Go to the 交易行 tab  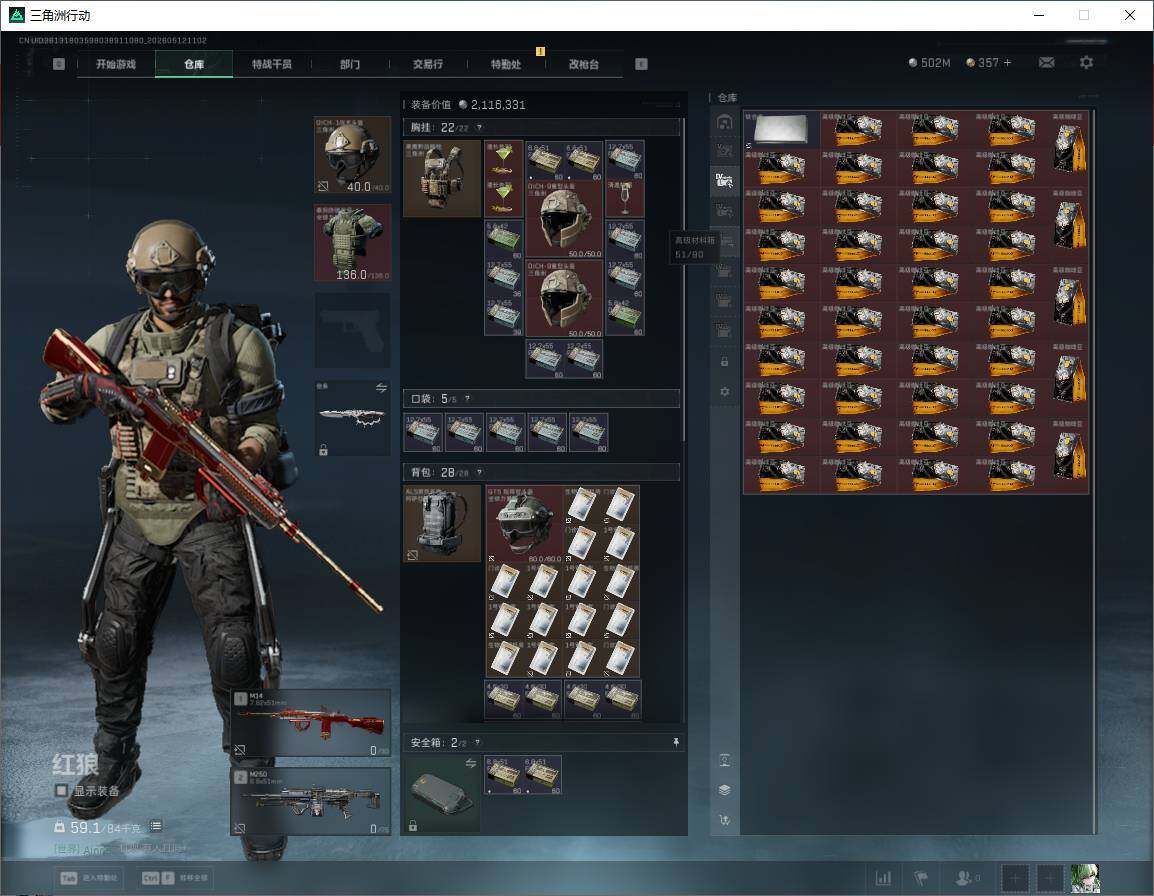tap(428, 64)
